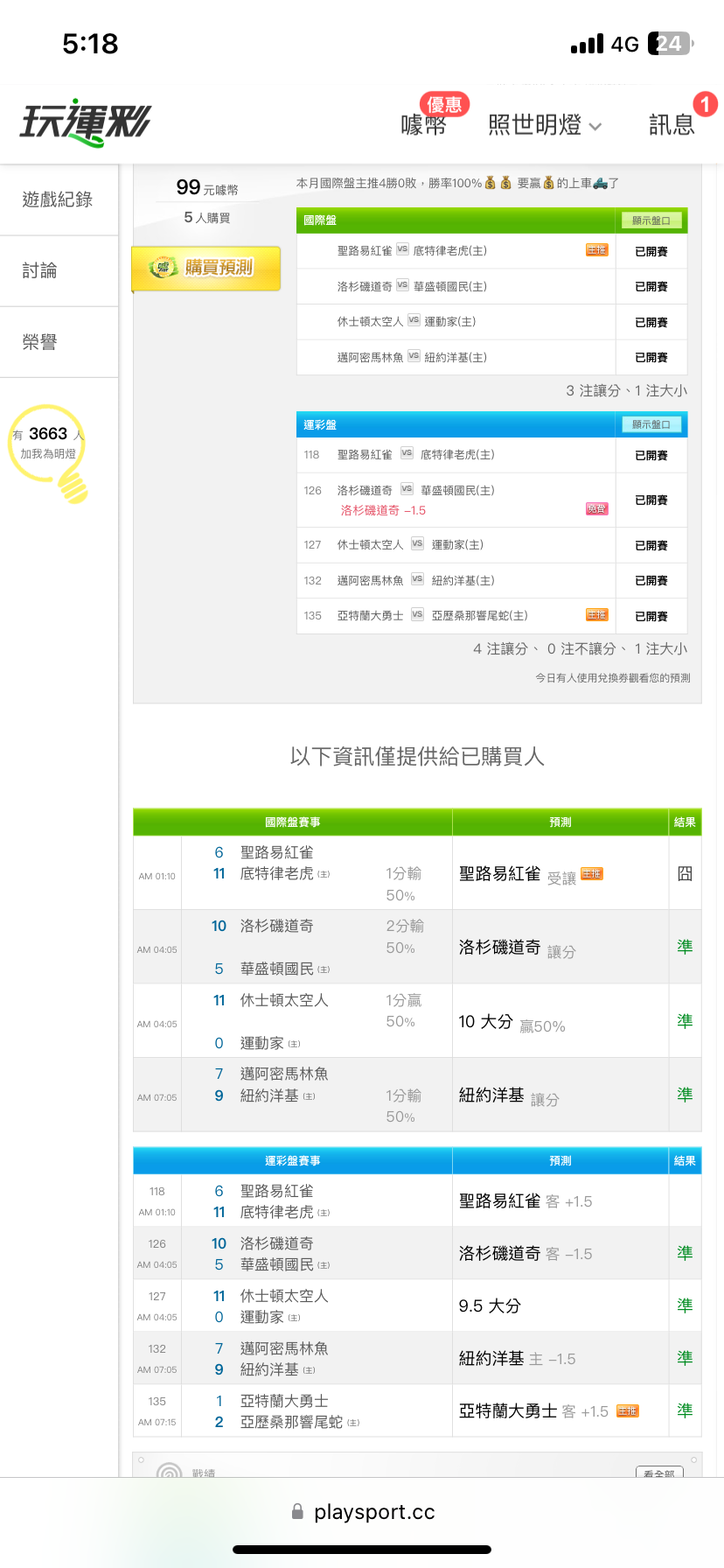724x1568 pixels.
Task: Tap the 玩運彩 site logo
Action: click(85, 122)
